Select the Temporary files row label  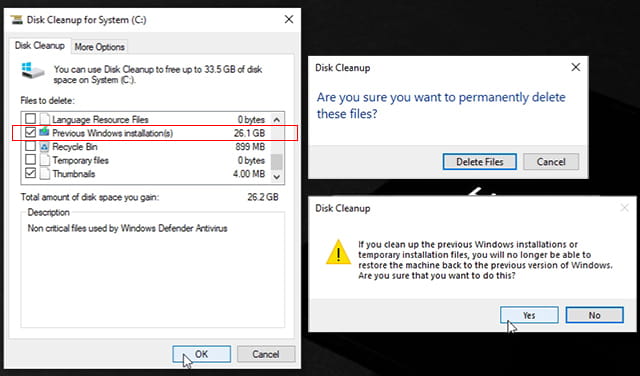pos(80,160)
